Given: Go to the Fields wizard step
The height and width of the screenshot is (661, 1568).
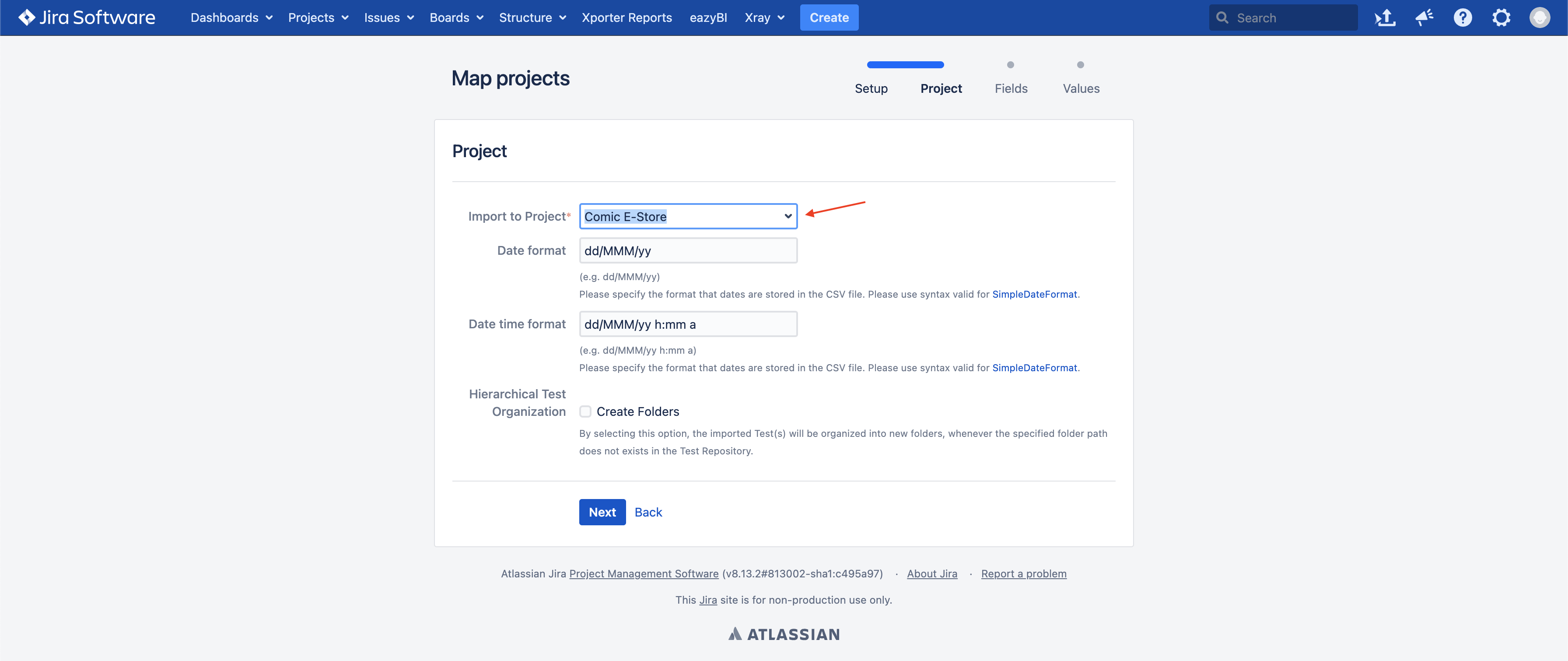Looking at the screenshot, I should tap(1011, 88).
